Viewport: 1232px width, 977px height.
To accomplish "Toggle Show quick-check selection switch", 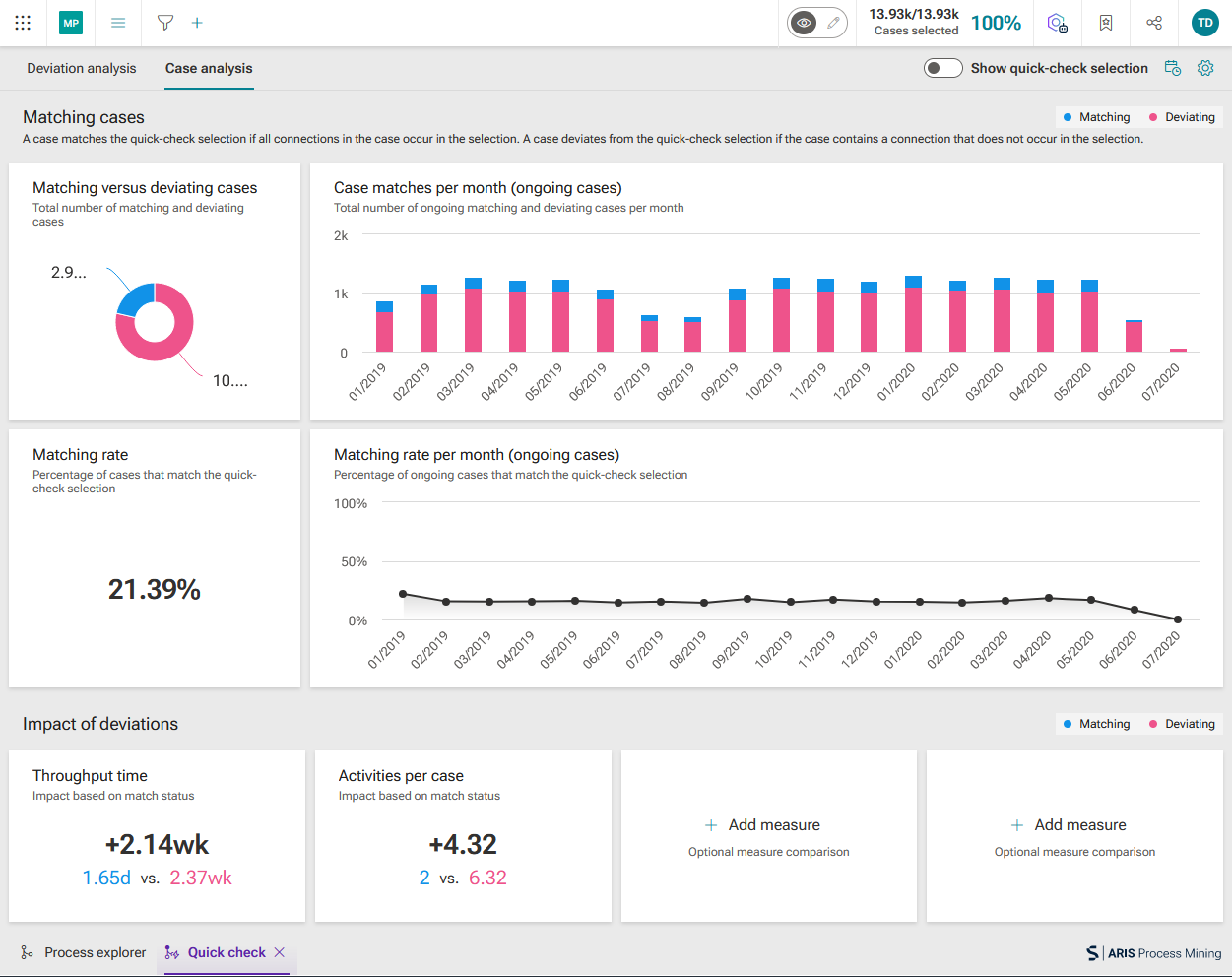I will (942, 68).
